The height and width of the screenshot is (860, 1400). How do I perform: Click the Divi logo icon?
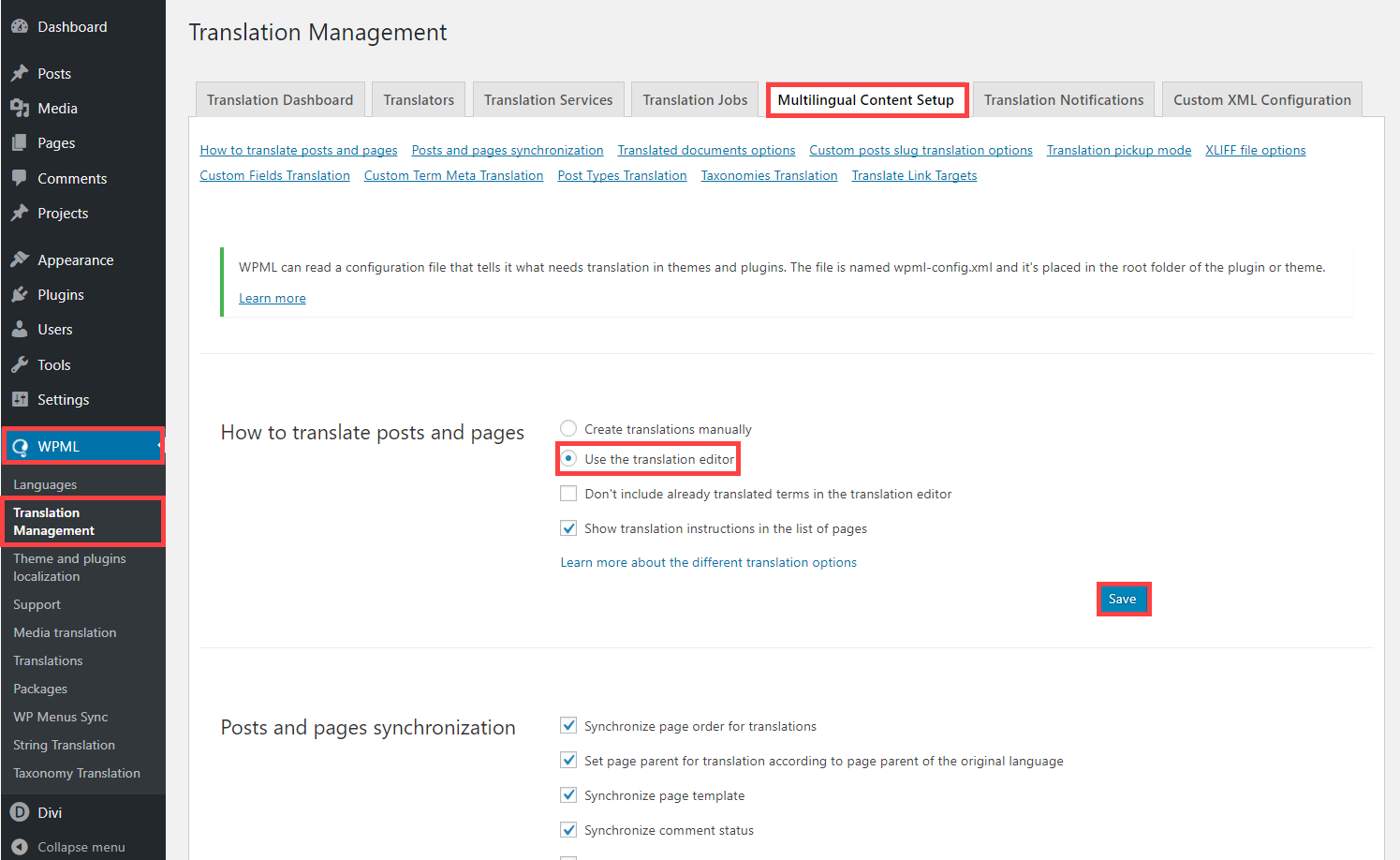click(x=20, y=812)
